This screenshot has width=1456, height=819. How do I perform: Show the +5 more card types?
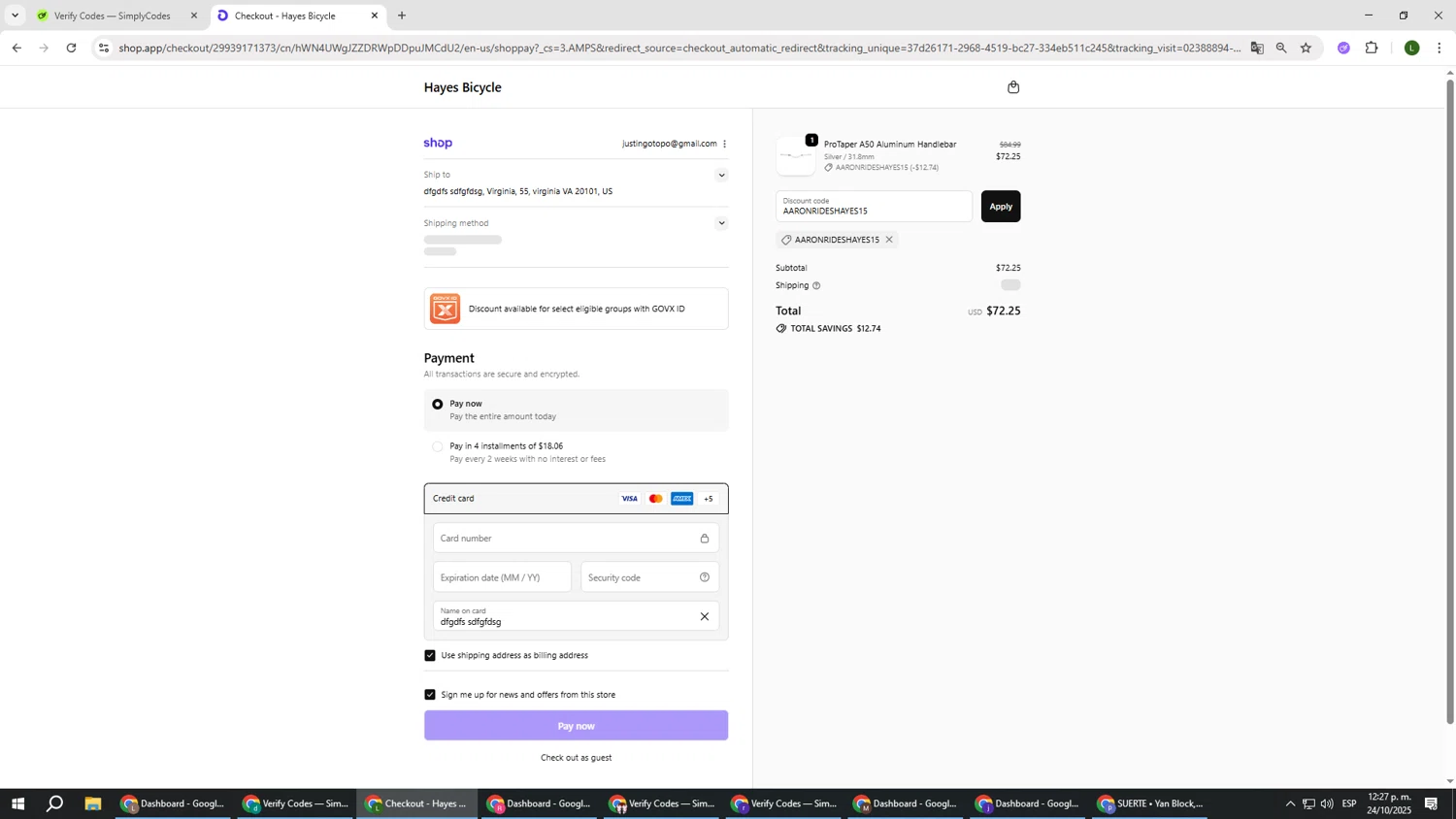[x=709, y=499]
